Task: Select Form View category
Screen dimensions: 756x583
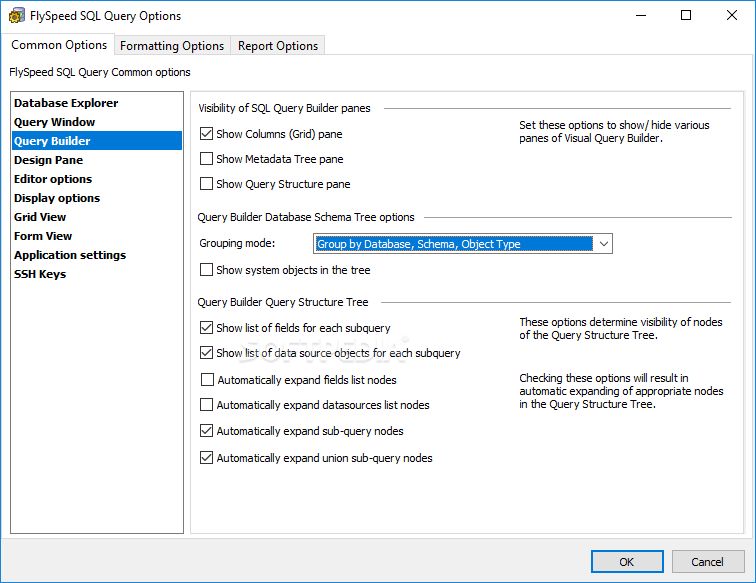Action: pos(96,236)
